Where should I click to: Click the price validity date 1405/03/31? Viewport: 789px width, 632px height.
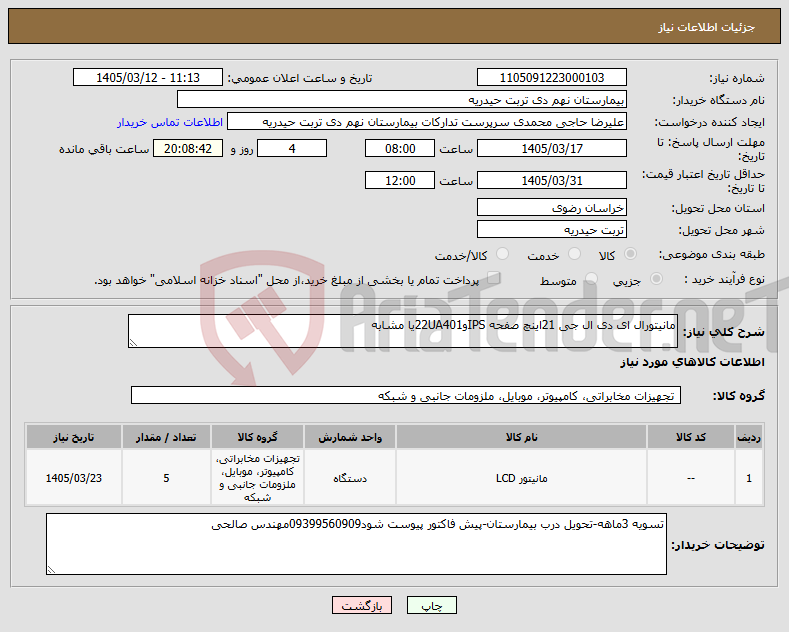pos(551,180)
